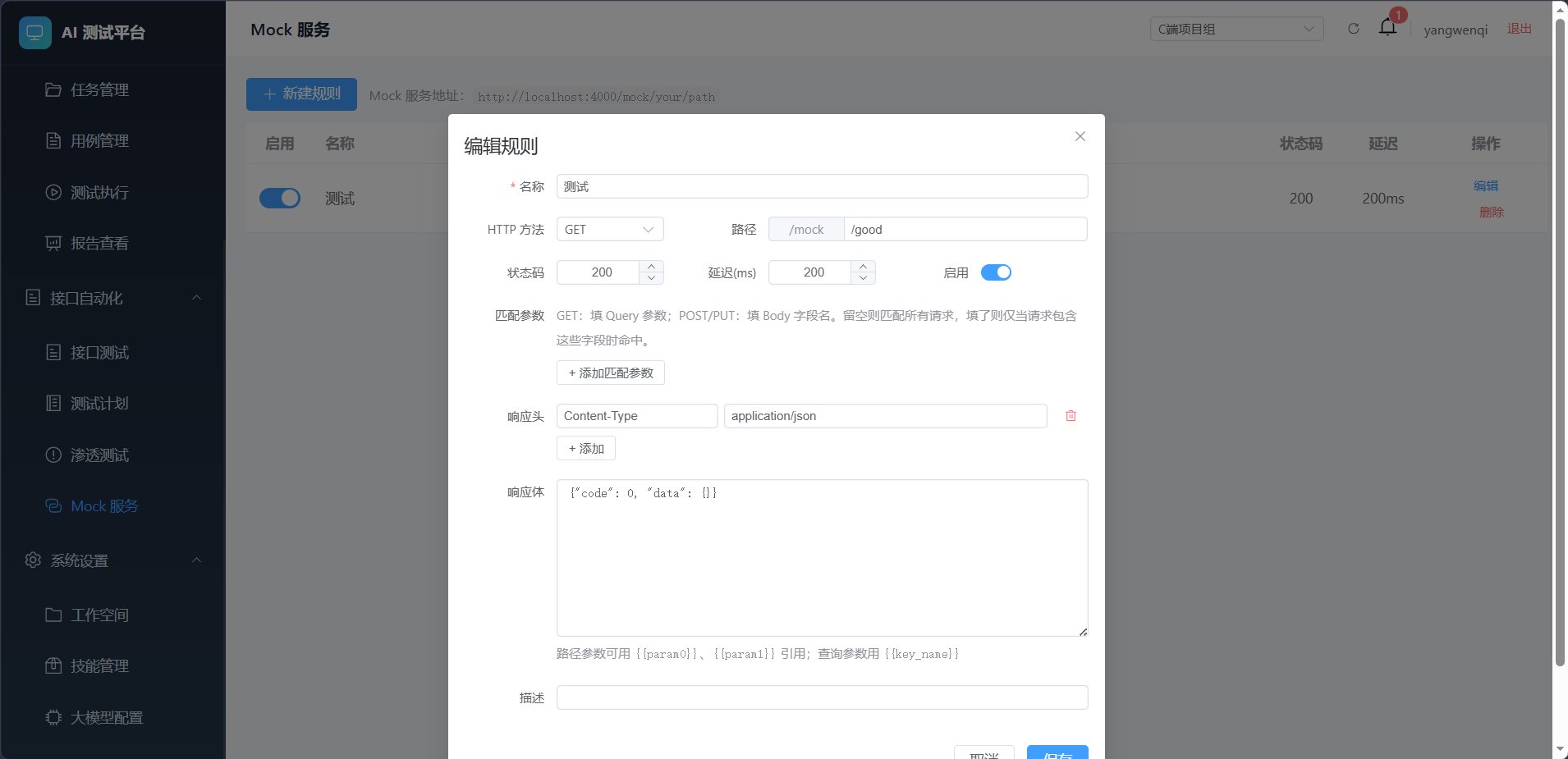Click the 编辑 link in the rule row
The image size is (1568, 759).
[1486, 186]
